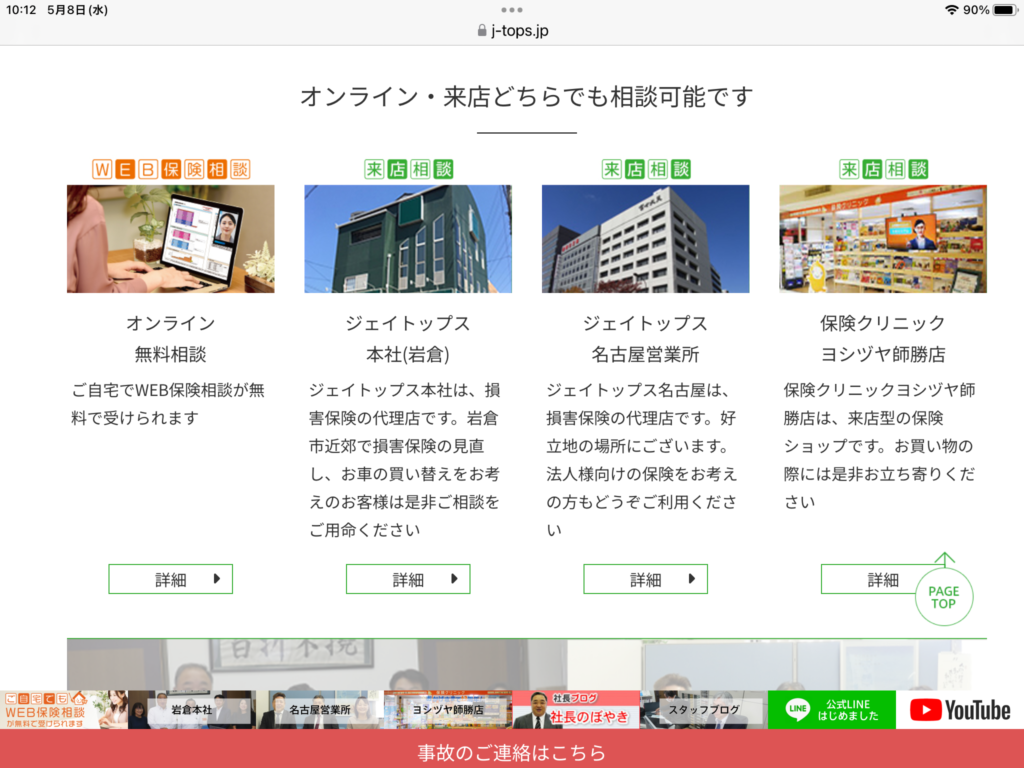Open the ヨシヅヤ師勝店 bottom banner
This screenshot has height=768, width=1024.
448,710
